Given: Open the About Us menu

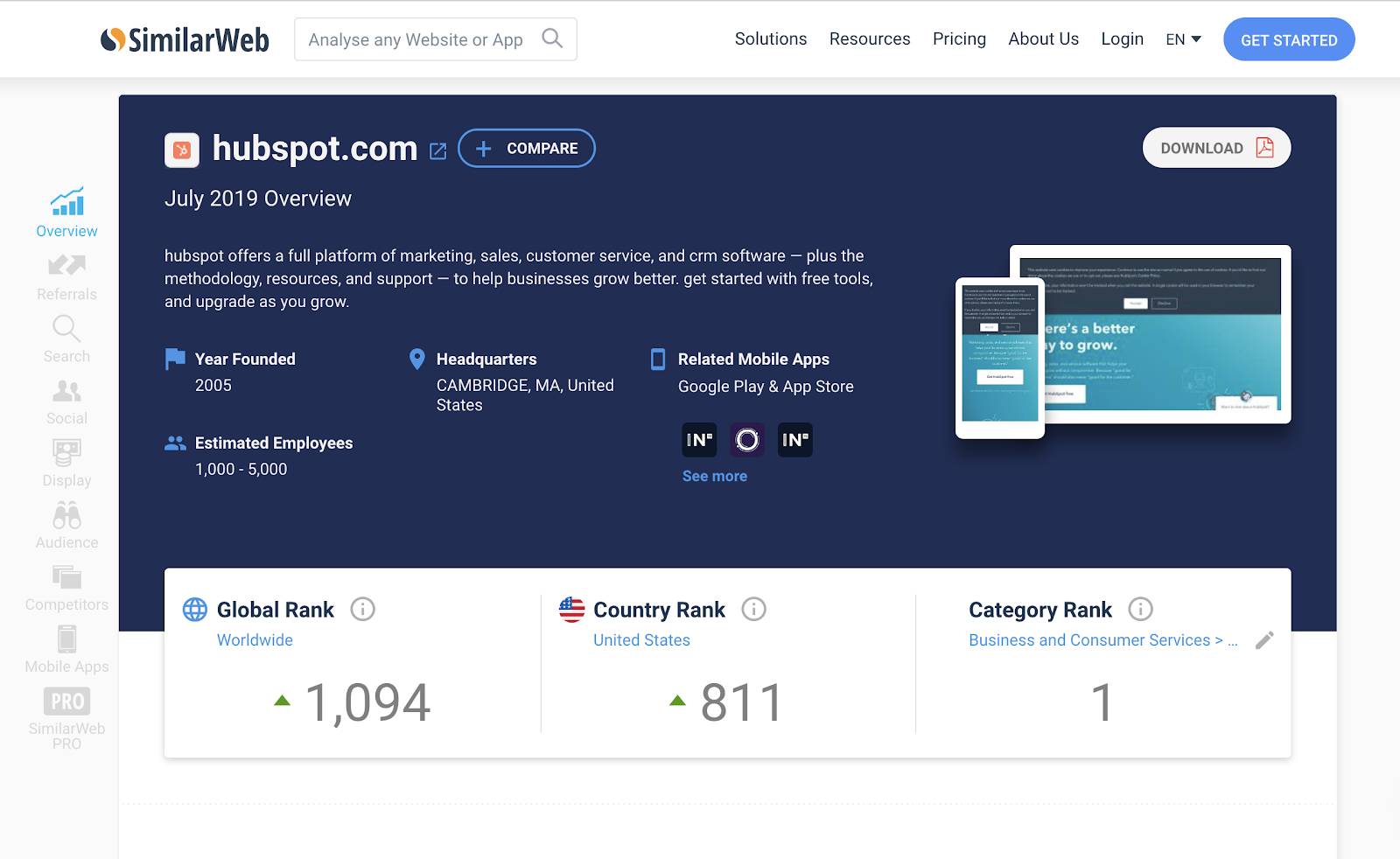Looking at the screenshot, I should pos(1043,38).
